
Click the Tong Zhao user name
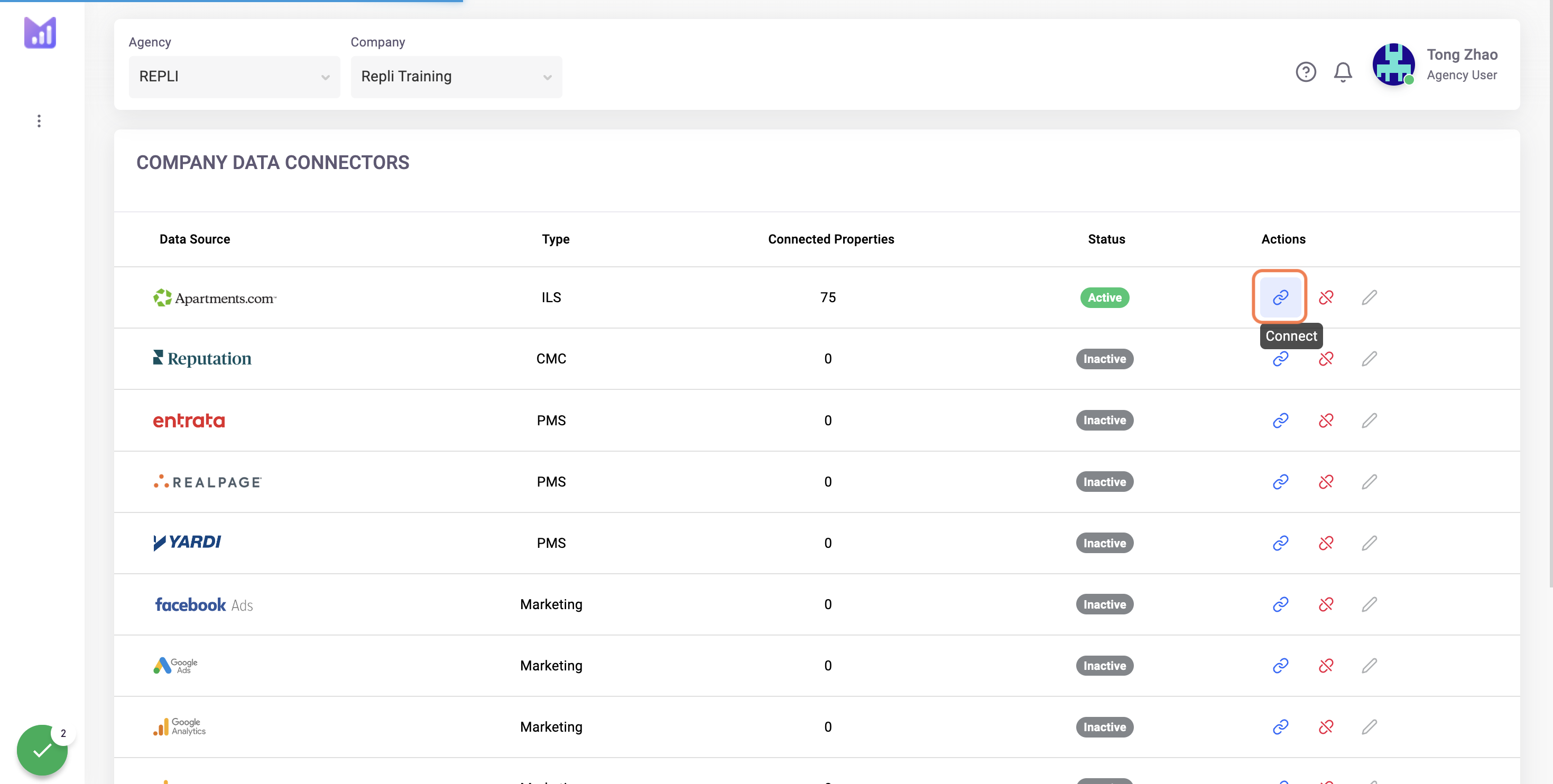[x=1462, y=54]
